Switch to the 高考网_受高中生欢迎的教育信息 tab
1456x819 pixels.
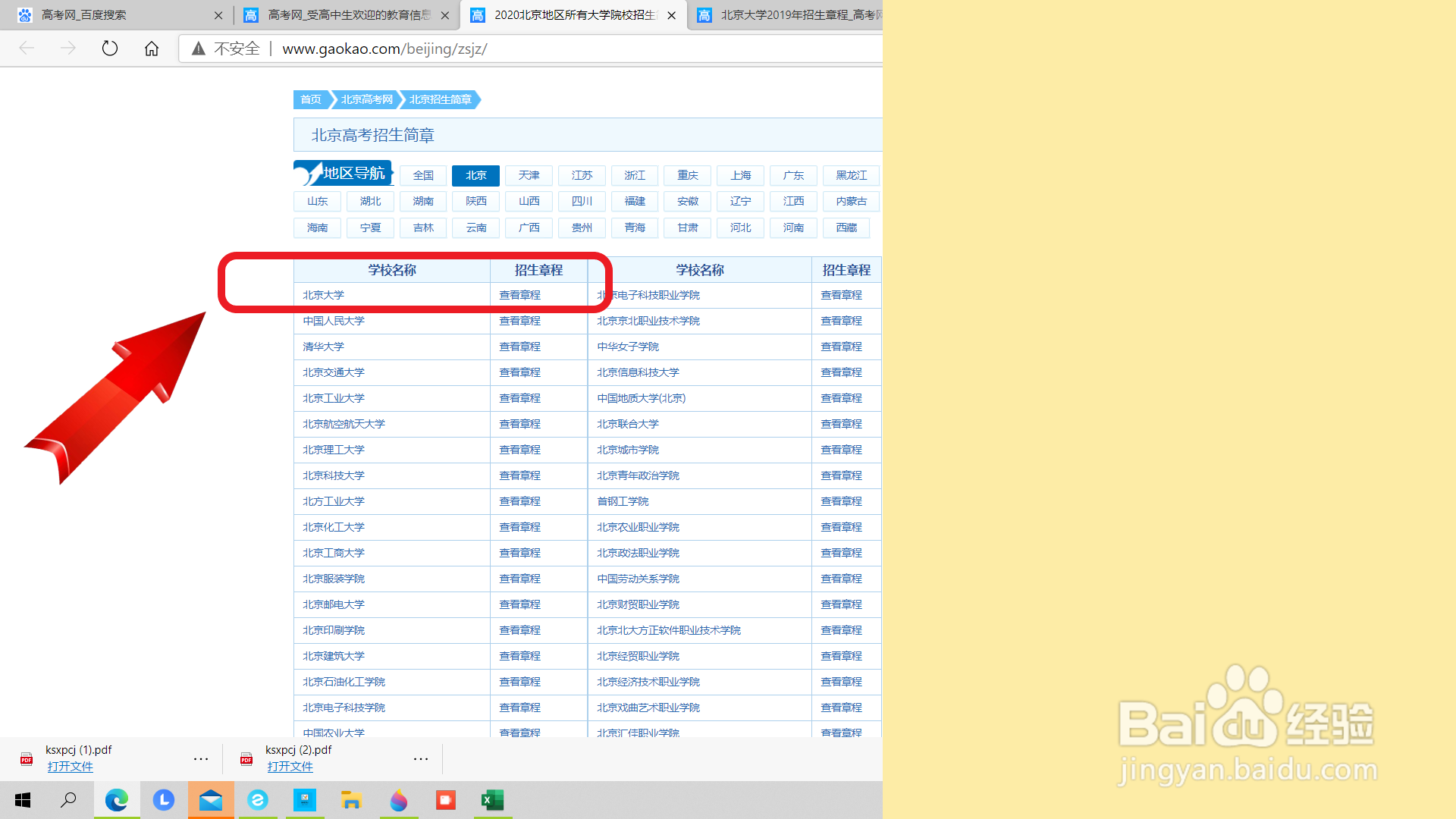[x=345, y=15]
